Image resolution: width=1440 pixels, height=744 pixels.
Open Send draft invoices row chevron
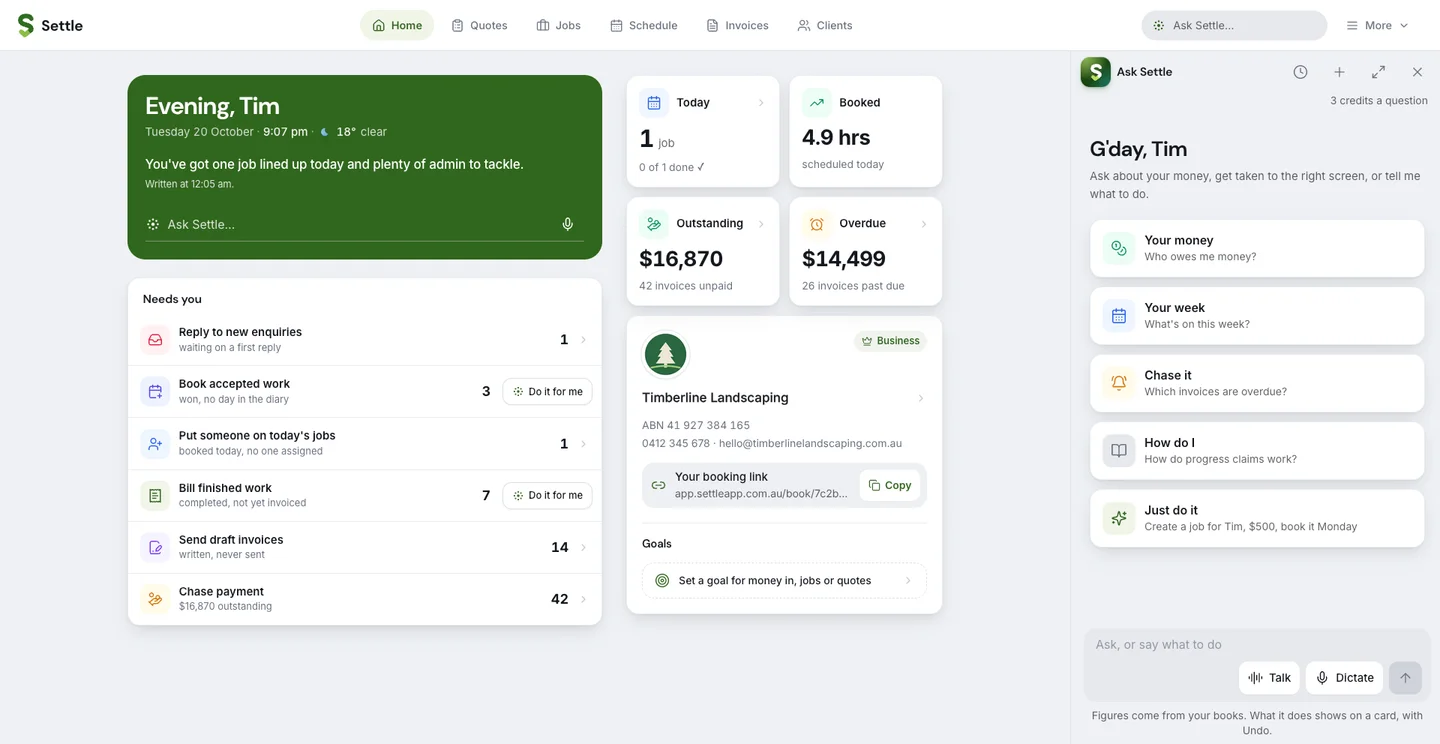tap(584, 547)
